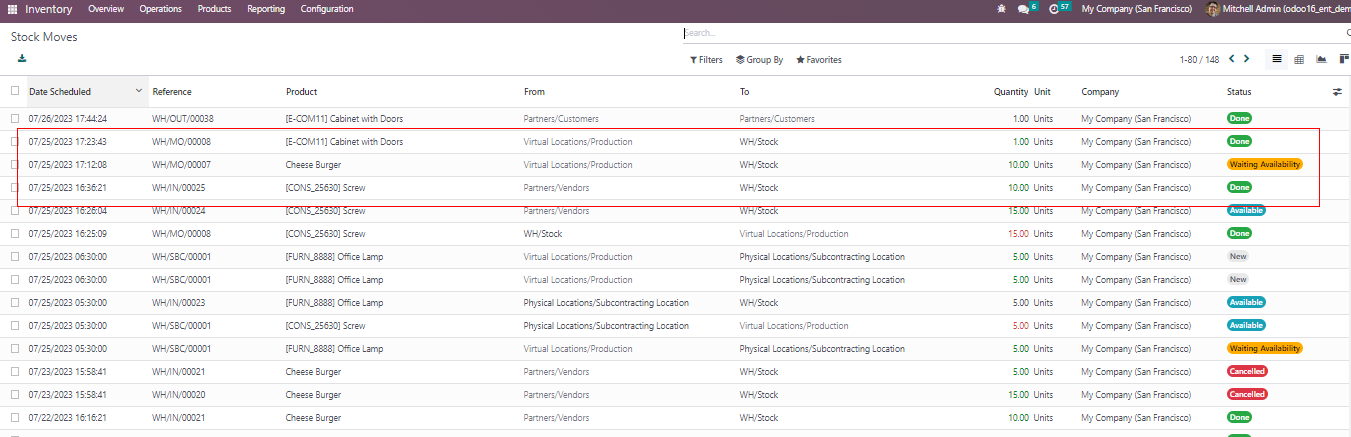Open the apps grid home menu

[x=12, y=9]
